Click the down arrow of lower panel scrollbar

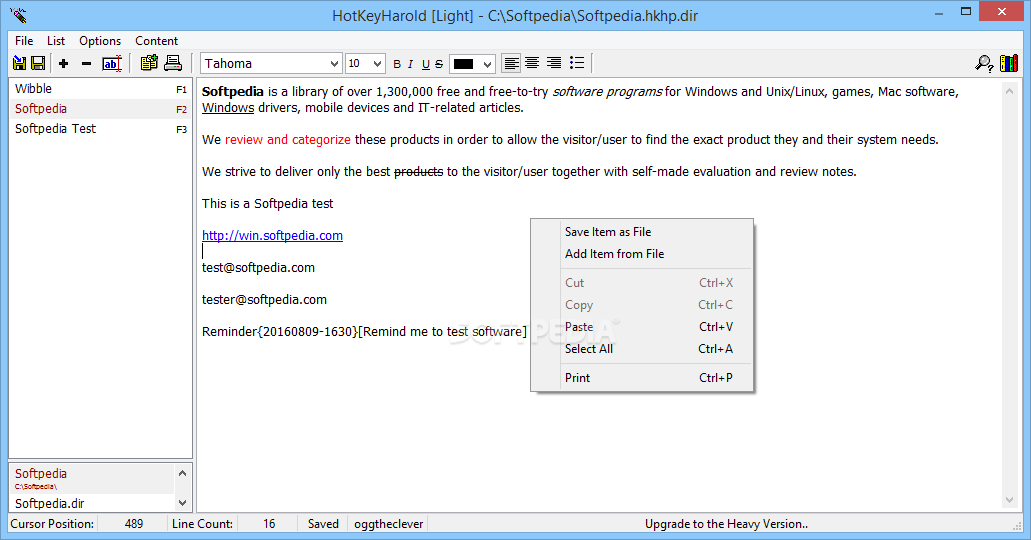(x=182, y=503)
